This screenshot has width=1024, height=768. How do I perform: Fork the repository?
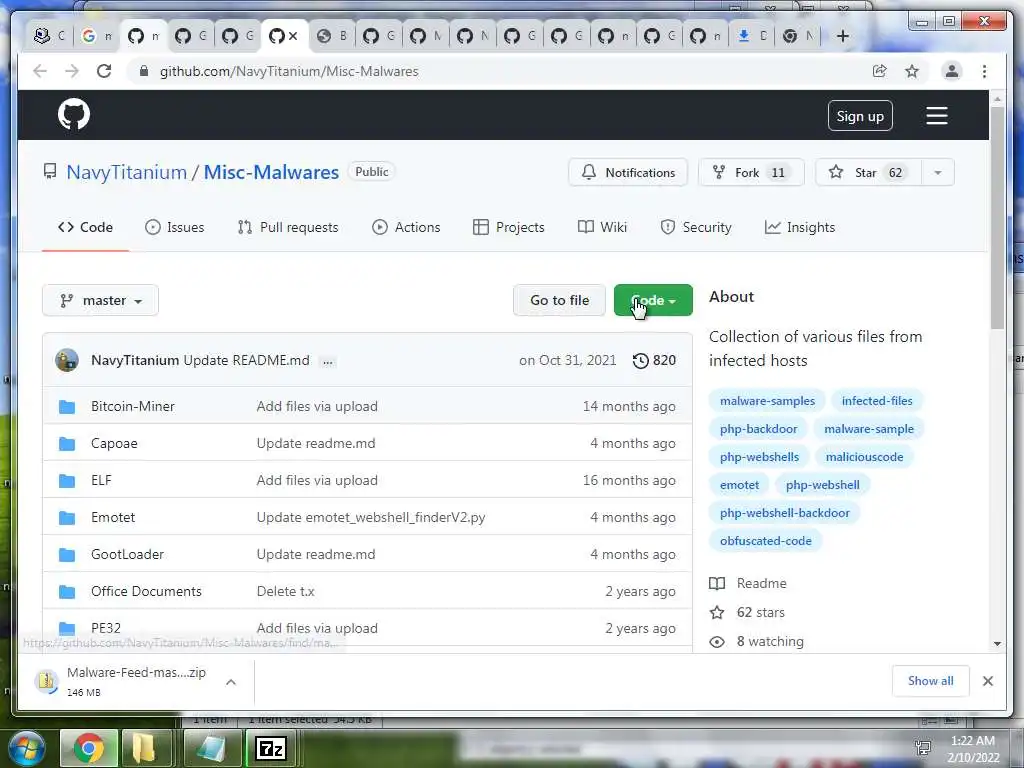pyautogui.click(x=751, y=172)
